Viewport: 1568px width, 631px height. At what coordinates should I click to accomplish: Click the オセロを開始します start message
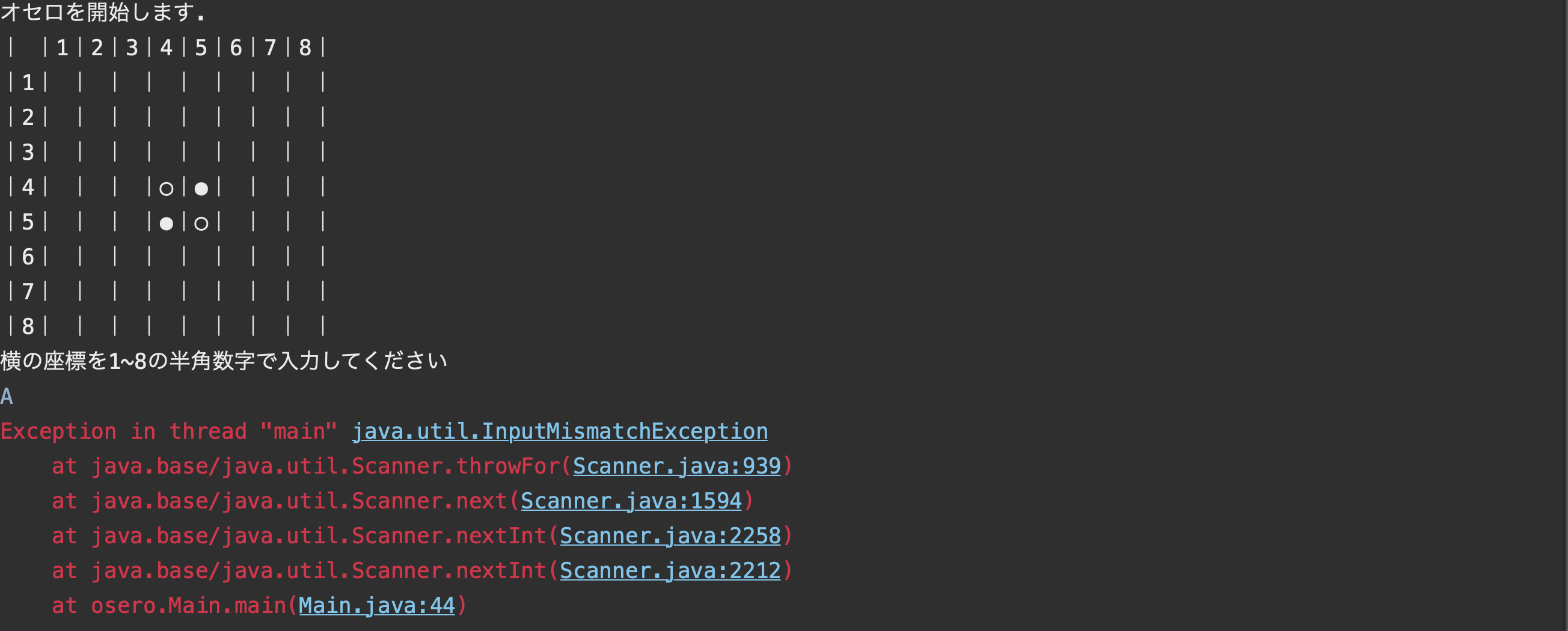tap(103, 12)
